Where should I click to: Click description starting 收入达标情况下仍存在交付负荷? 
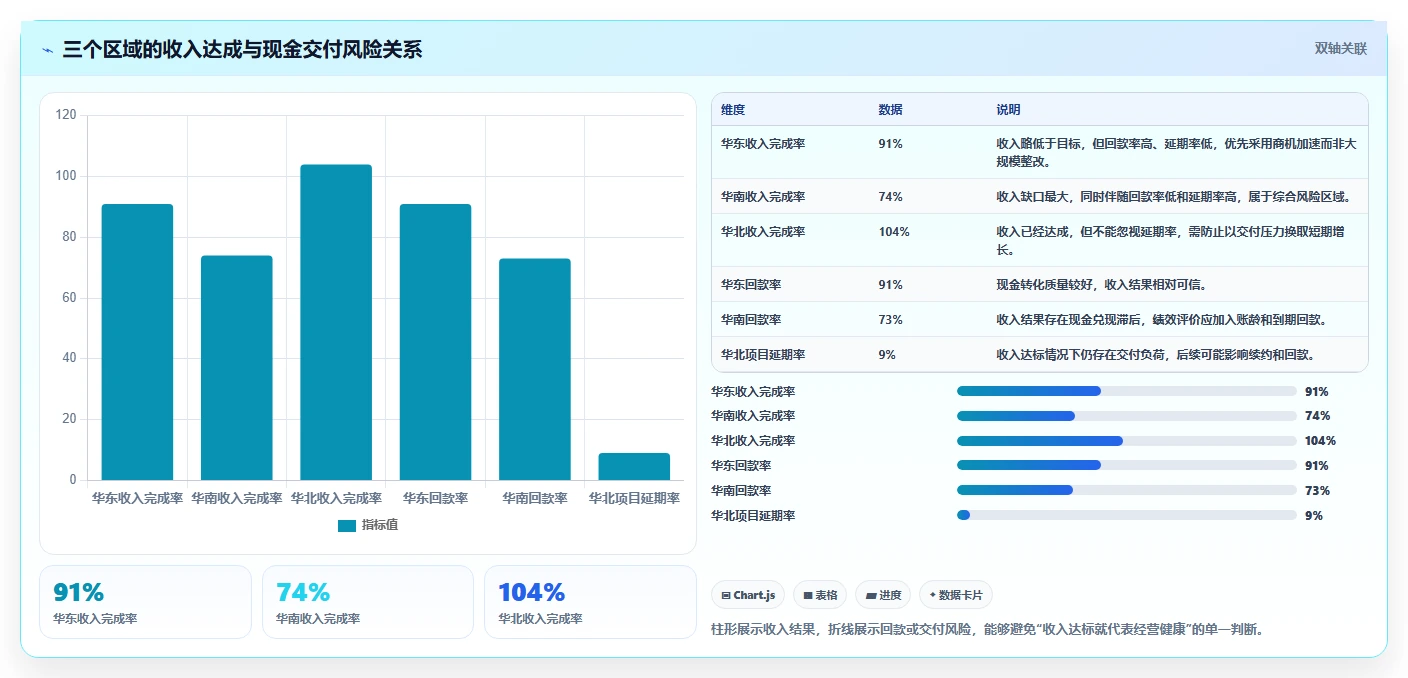(x=1156, y=355)
